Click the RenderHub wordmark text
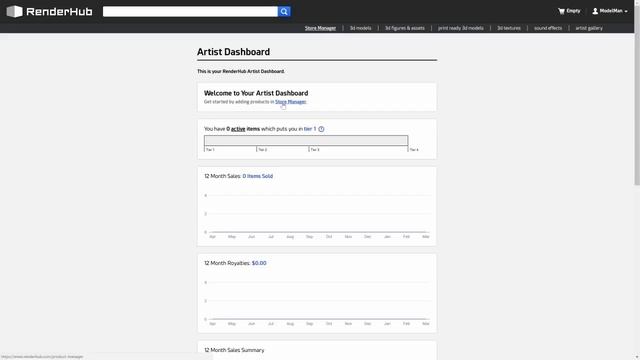640x360 pixels. pyautogui.click(x=59, y=11)
